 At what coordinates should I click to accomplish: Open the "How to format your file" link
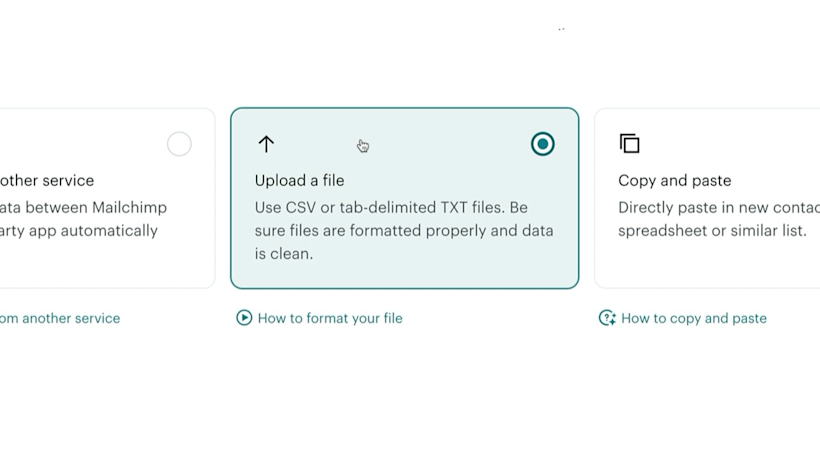click(x=330, y=318)
